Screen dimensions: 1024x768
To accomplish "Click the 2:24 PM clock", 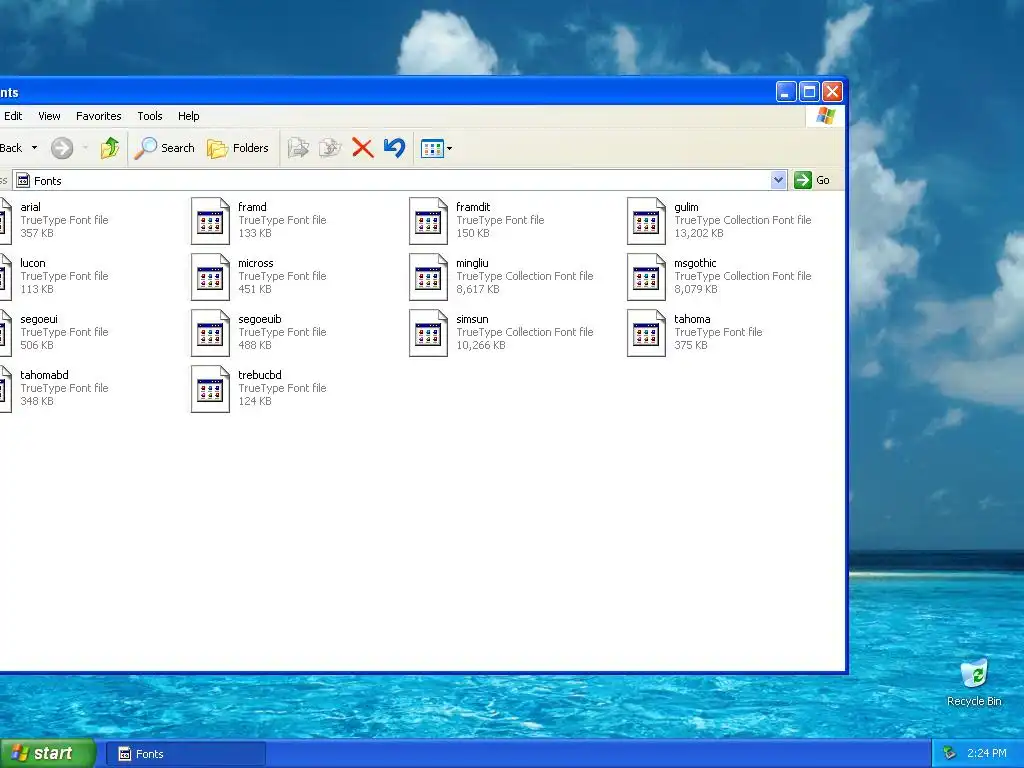I will click(x=987, y=754).
